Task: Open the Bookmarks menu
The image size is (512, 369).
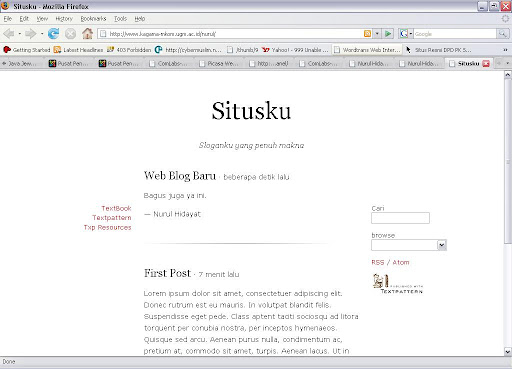Action: click(x=93, y=19)
